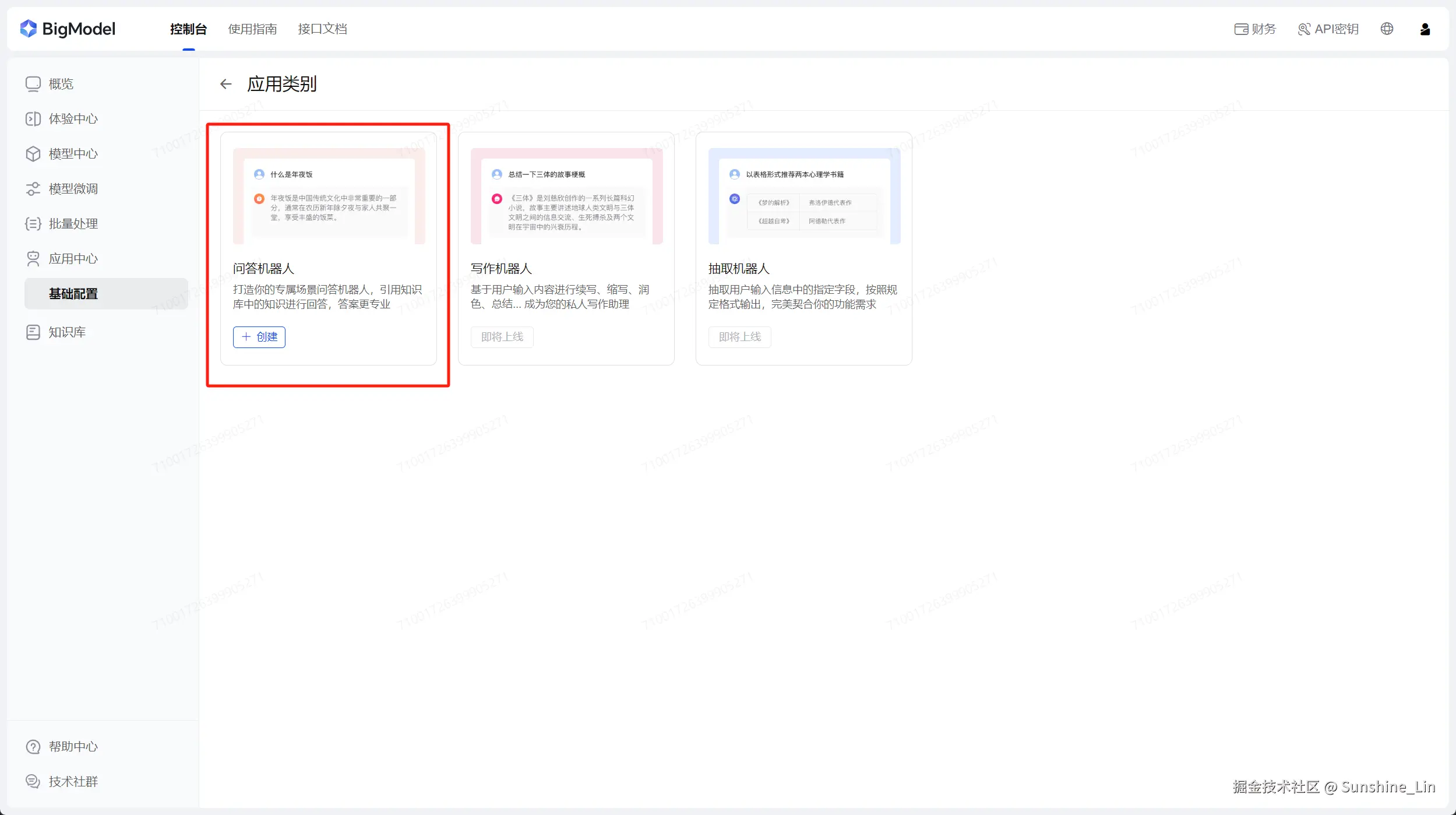This screenshot has height=815, width=1456.
Task: Switch to the 使用指南 tab
Action: pos(252,29)
